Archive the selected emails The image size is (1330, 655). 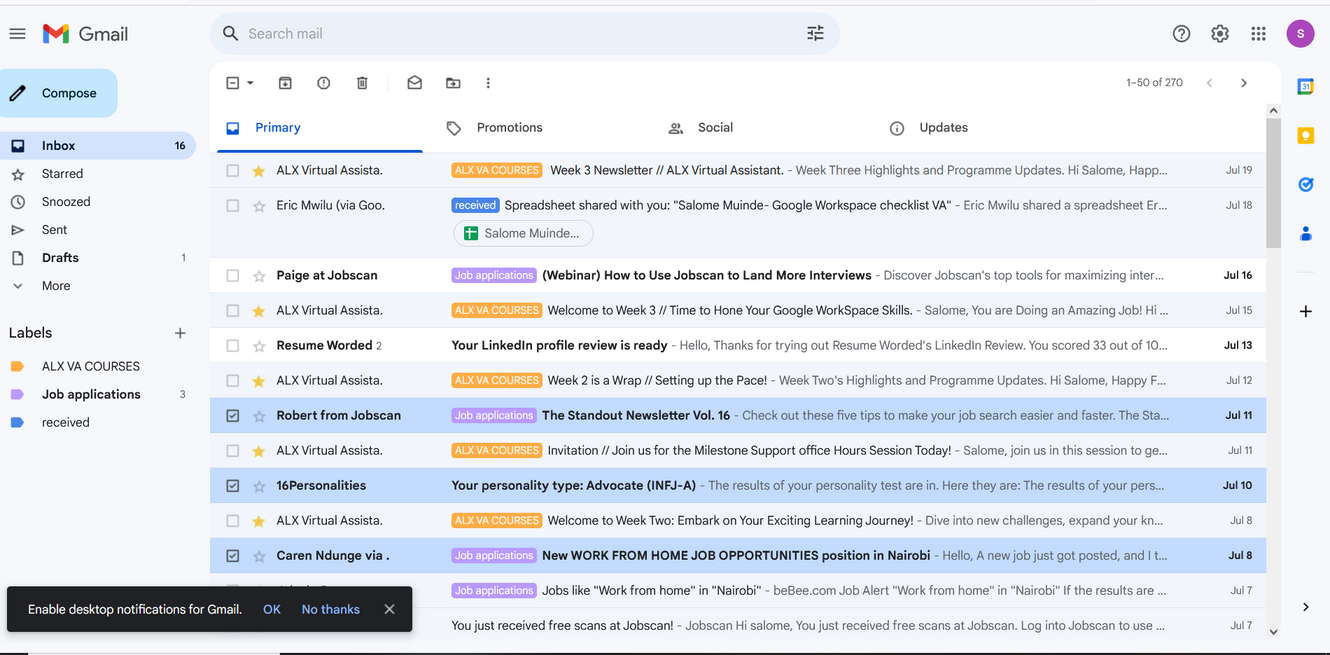[x=285, y=83]
